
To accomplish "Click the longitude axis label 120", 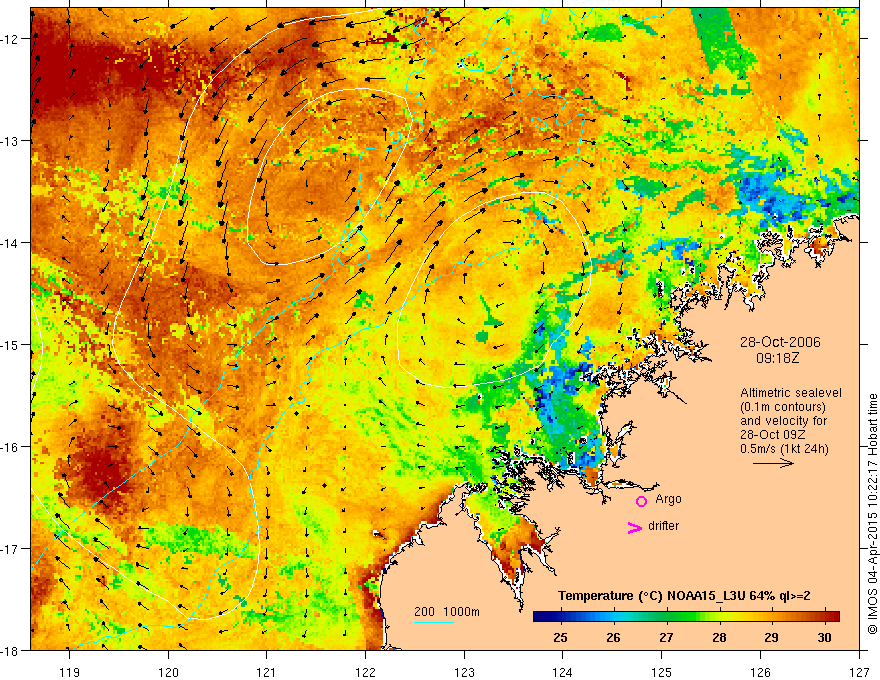I will click(168, 672).
